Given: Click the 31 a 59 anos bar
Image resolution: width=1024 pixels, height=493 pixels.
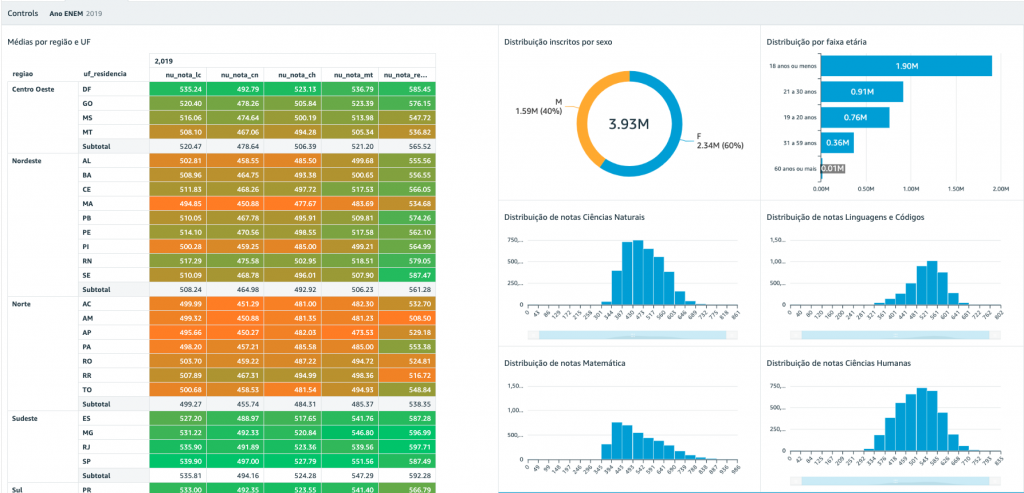Looking at the screenshot, I should pyautogui.click(x=837, y=143).
